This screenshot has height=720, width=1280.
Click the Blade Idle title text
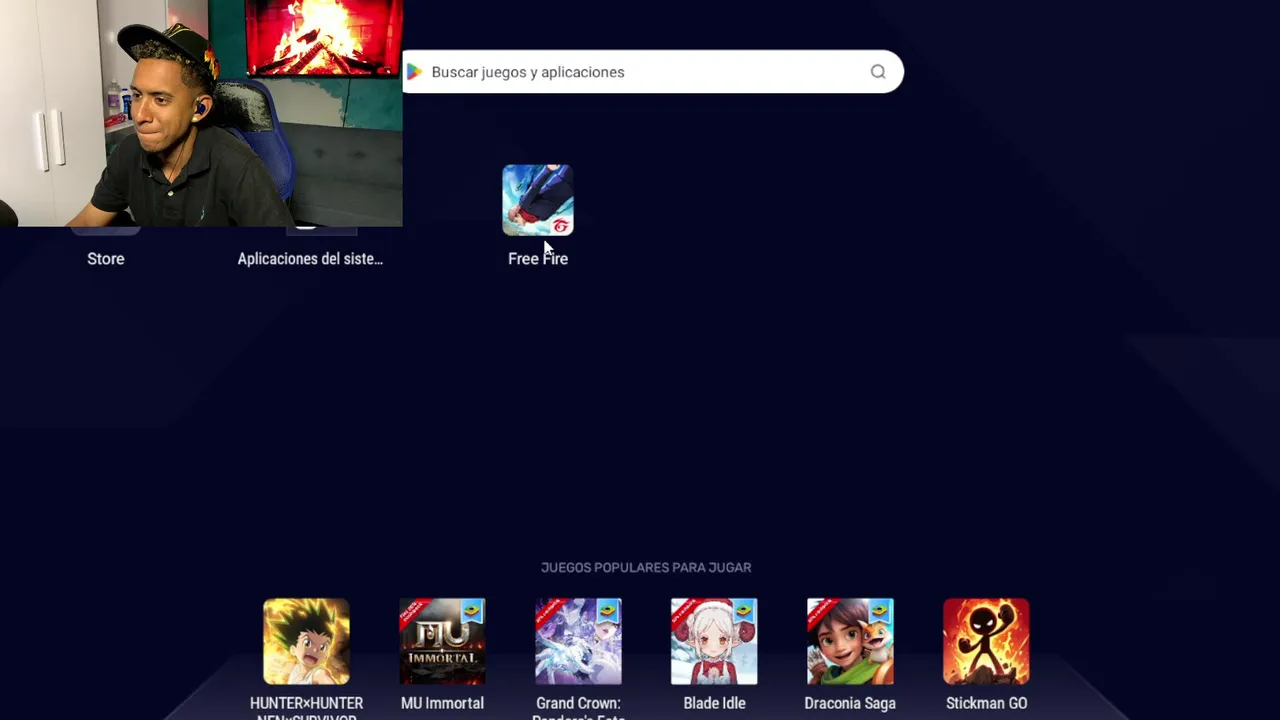click(x=714, y=703)
